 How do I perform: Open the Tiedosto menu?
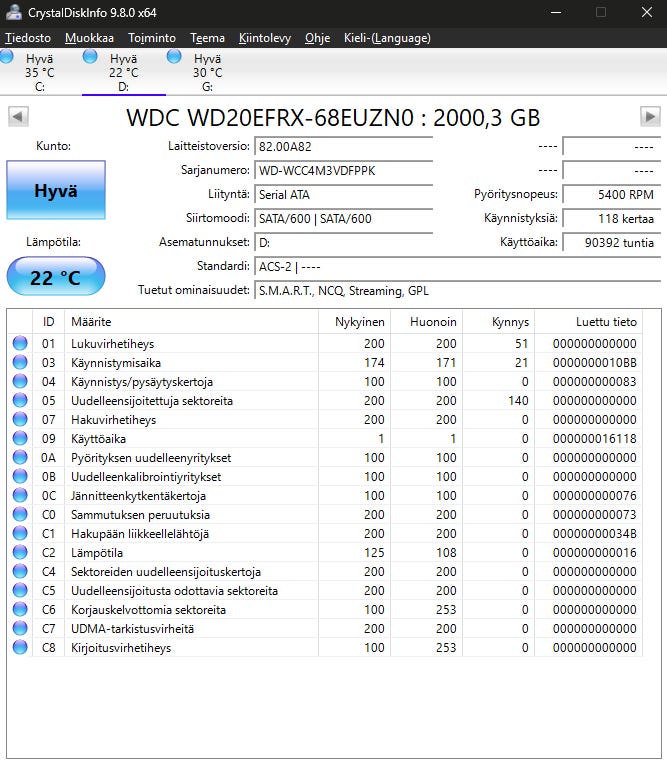tap(28, 38)
